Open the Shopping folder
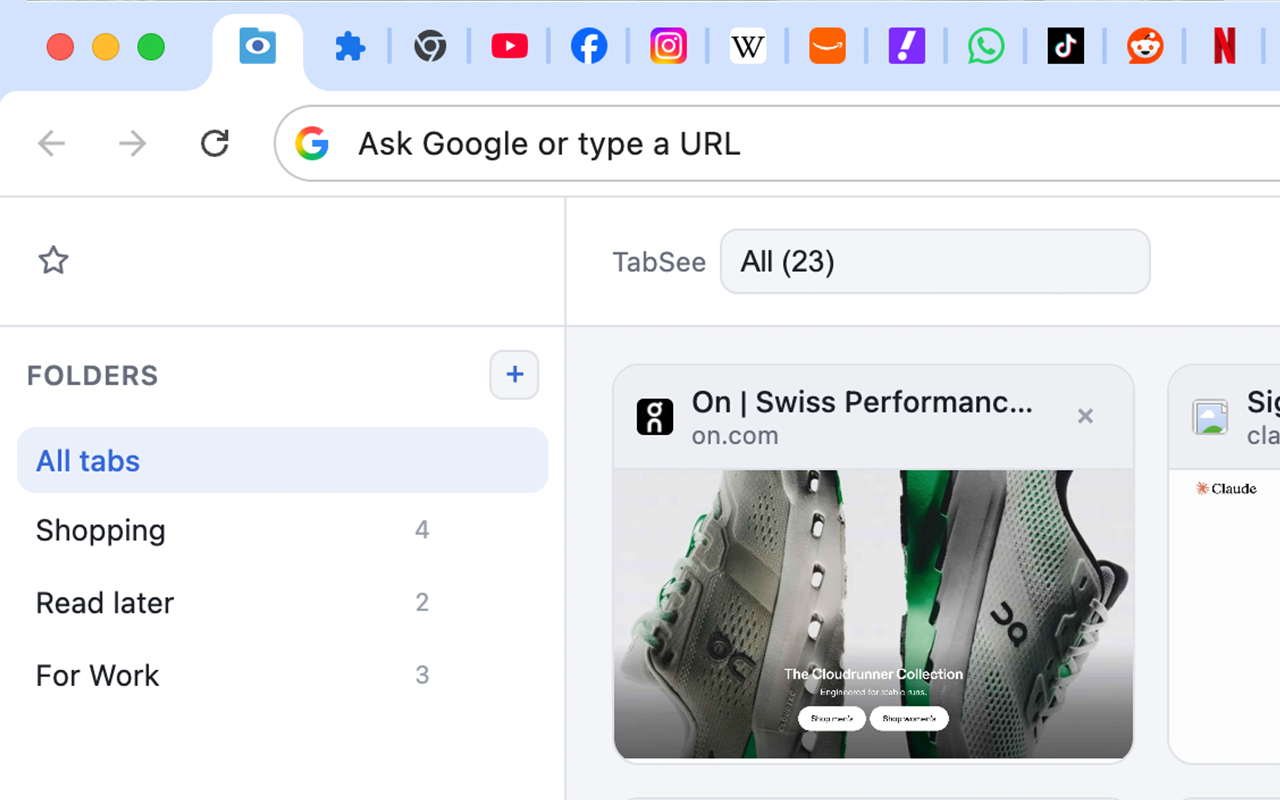The image size is (1280, 800). pos(283,530)
